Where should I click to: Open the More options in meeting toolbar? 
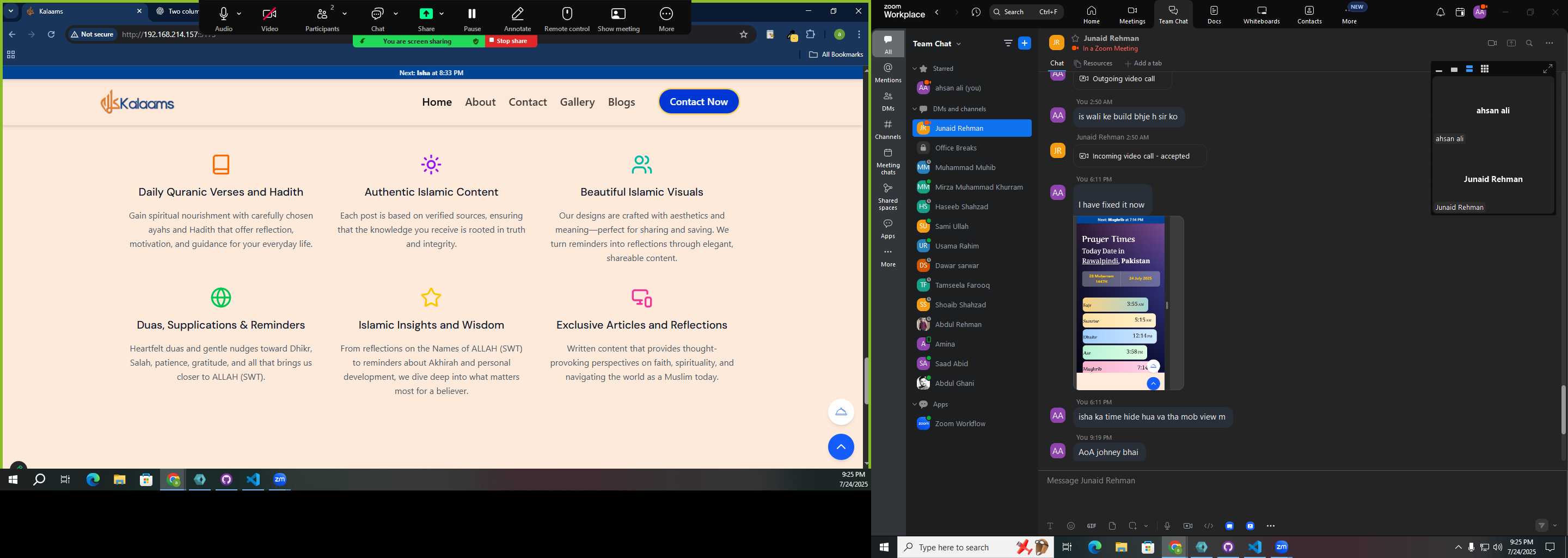[x=666, y=19]
